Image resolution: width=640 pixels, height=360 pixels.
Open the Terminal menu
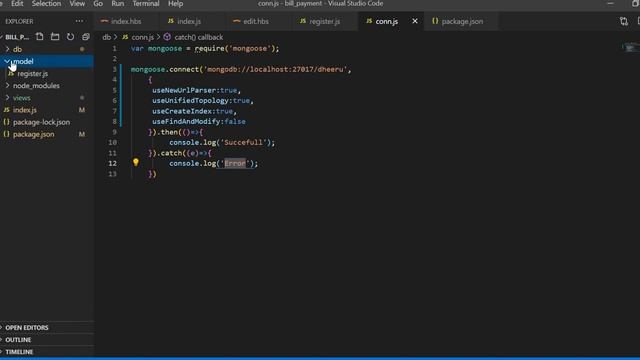click(x=146, y=4)
